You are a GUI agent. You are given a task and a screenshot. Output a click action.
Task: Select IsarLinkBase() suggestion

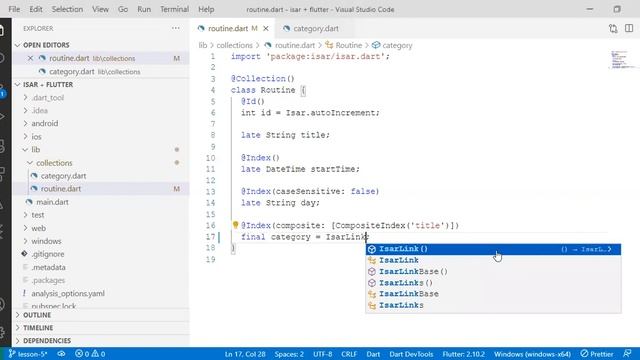(493, 271)
